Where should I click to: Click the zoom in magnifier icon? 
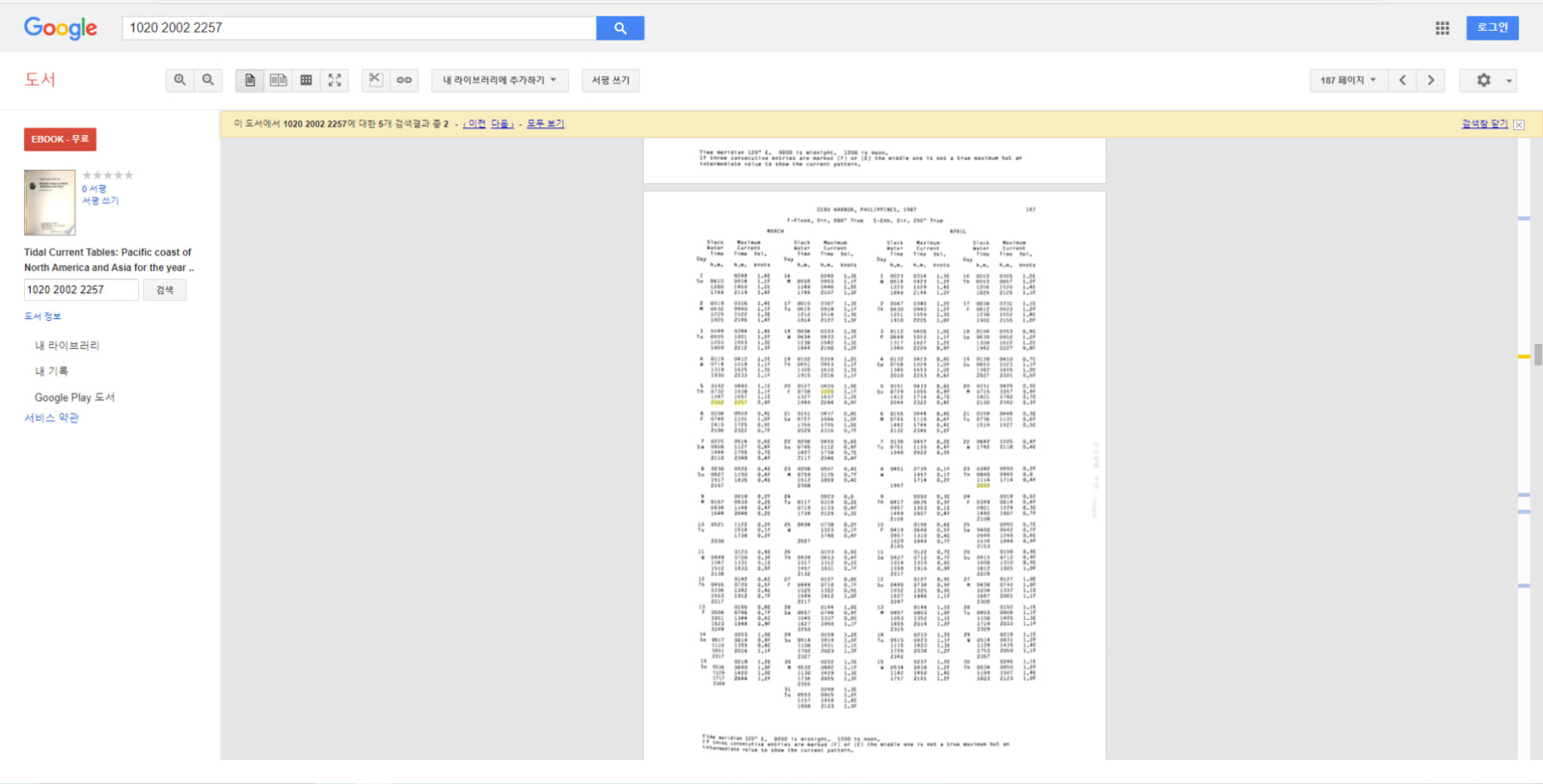pos(179,80)
